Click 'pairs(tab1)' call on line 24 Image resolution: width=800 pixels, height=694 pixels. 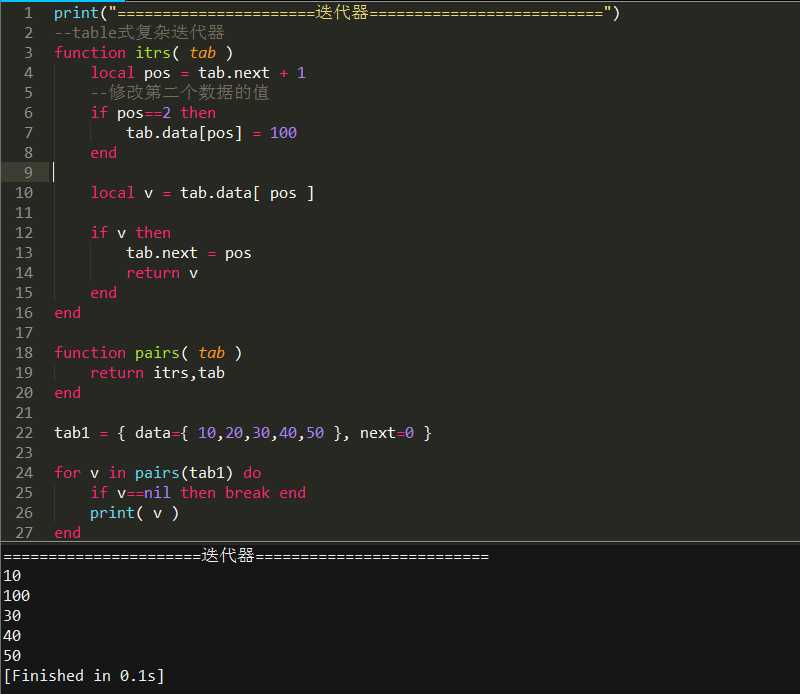point(184,473)
